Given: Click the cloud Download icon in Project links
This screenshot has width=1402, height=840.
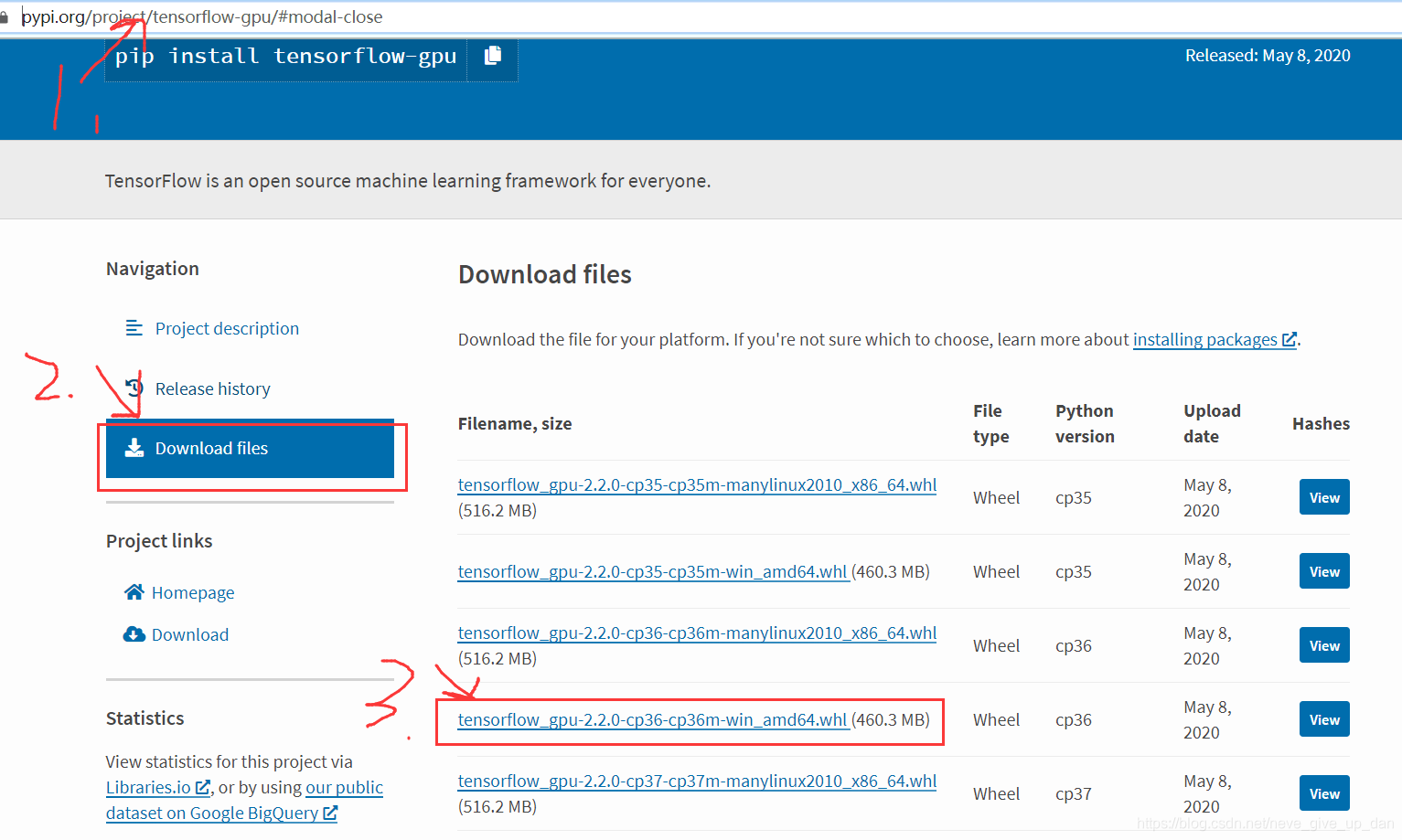Looking at the screenshot, I should [134, 634].
